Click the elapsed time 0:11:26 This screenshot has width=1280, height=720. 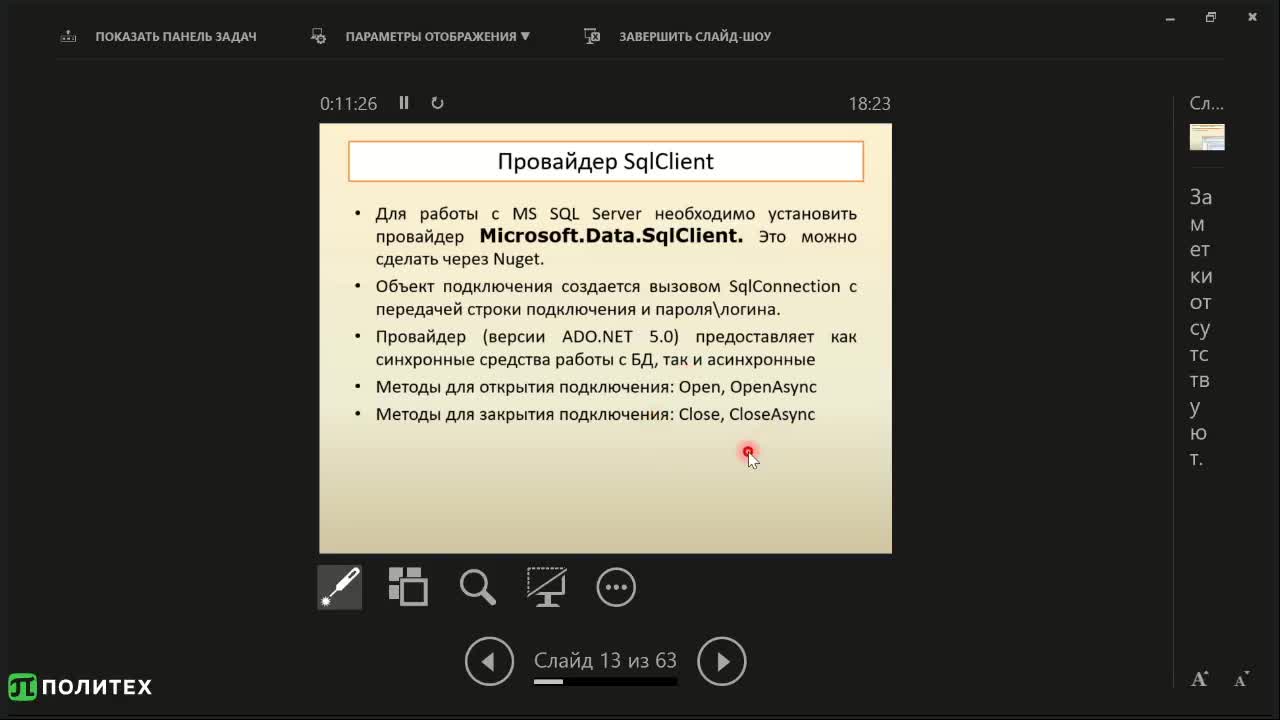348,103
